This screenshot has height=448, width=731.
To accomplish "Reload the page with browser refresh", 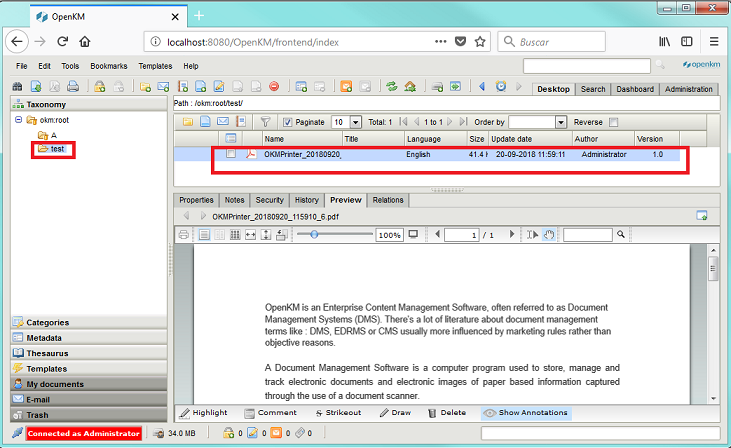I will [62, 41].
